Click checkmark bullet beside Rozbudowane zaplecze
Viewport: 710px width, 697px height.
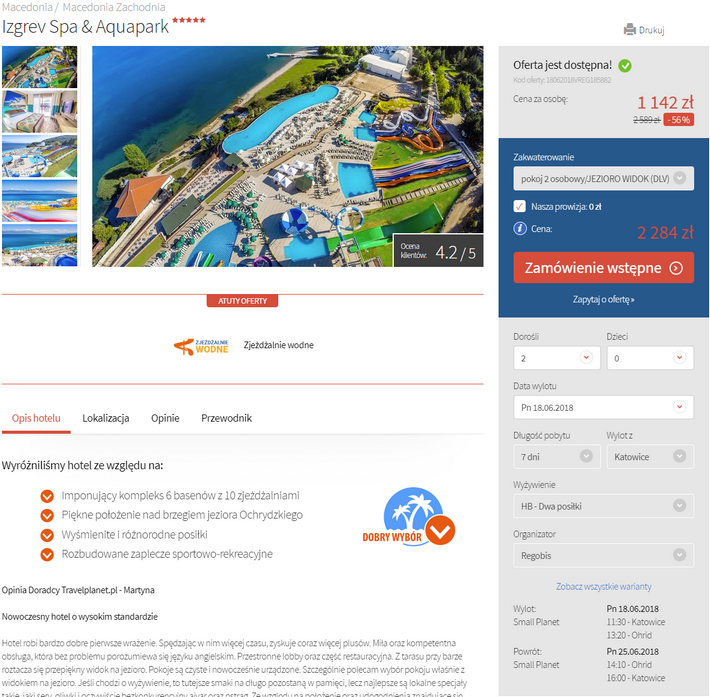pyautogui.click(x=47, y=554)
